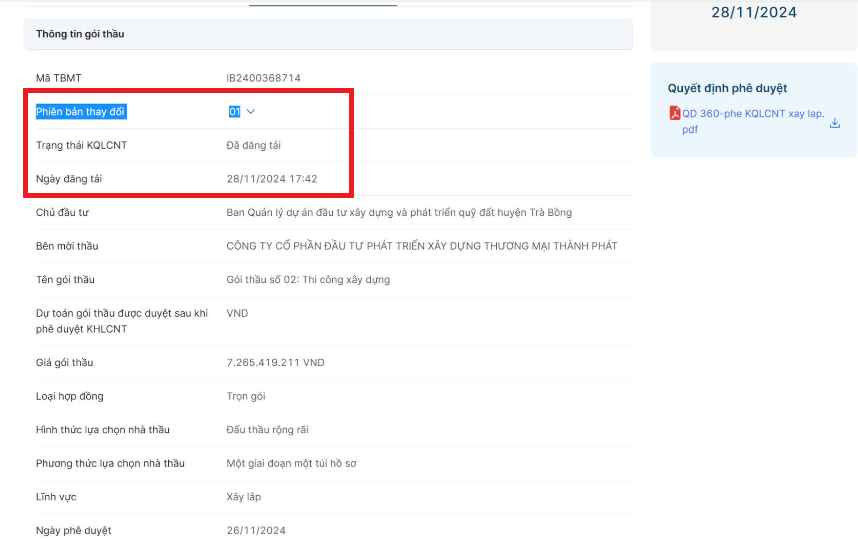
Task: Click the Đã đăng tải status value
Action: (x=254, y=145)
